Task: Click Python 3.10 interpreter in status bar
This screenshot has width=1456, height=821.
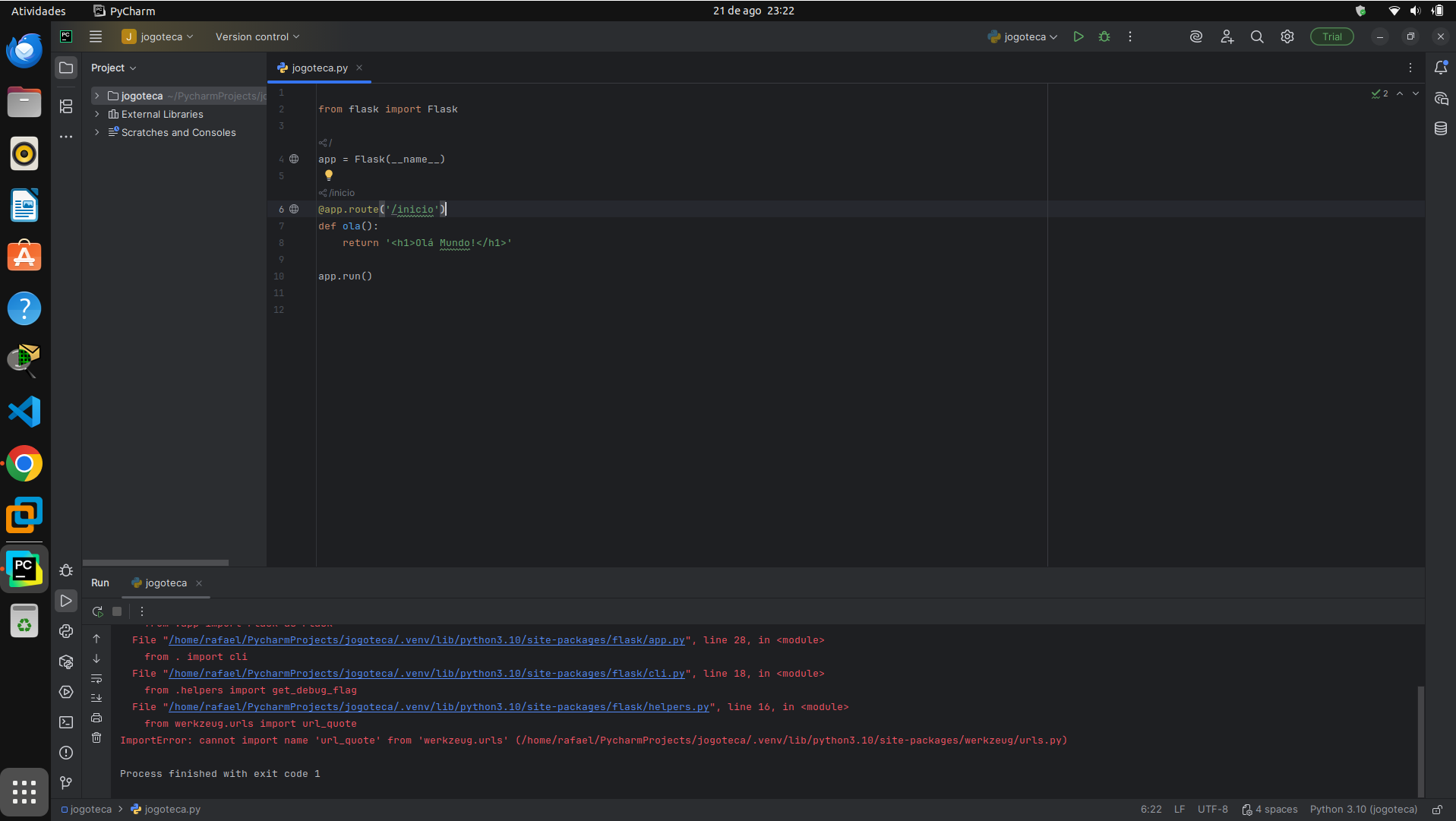Action: 1363,810
